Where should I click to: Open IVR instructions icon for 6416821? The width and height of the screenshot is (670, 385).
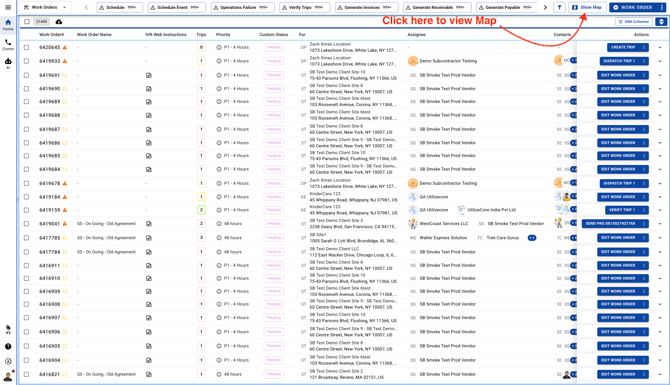[x=149, y=374]
